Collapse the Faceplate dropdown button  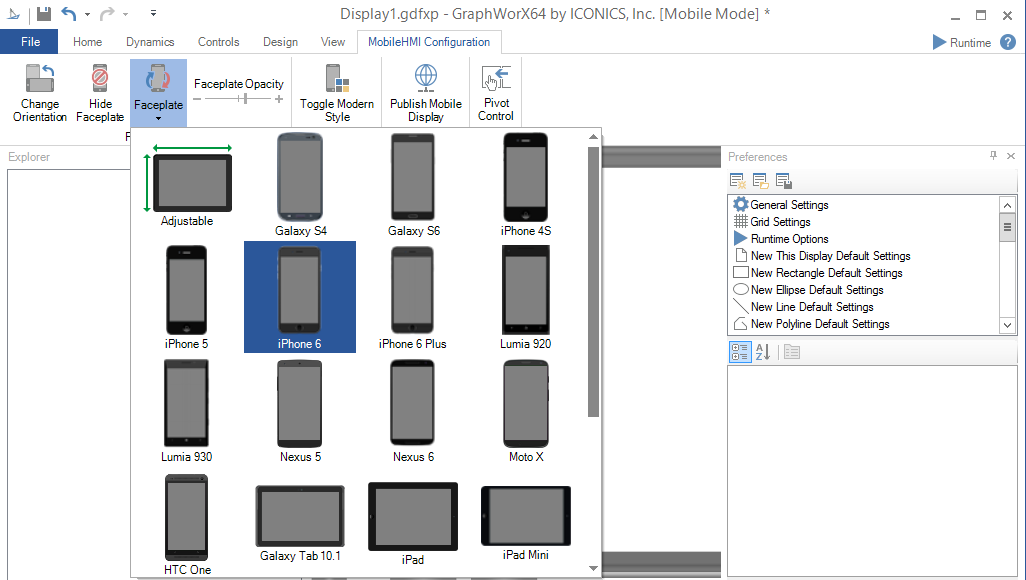(x=158, y=93)
